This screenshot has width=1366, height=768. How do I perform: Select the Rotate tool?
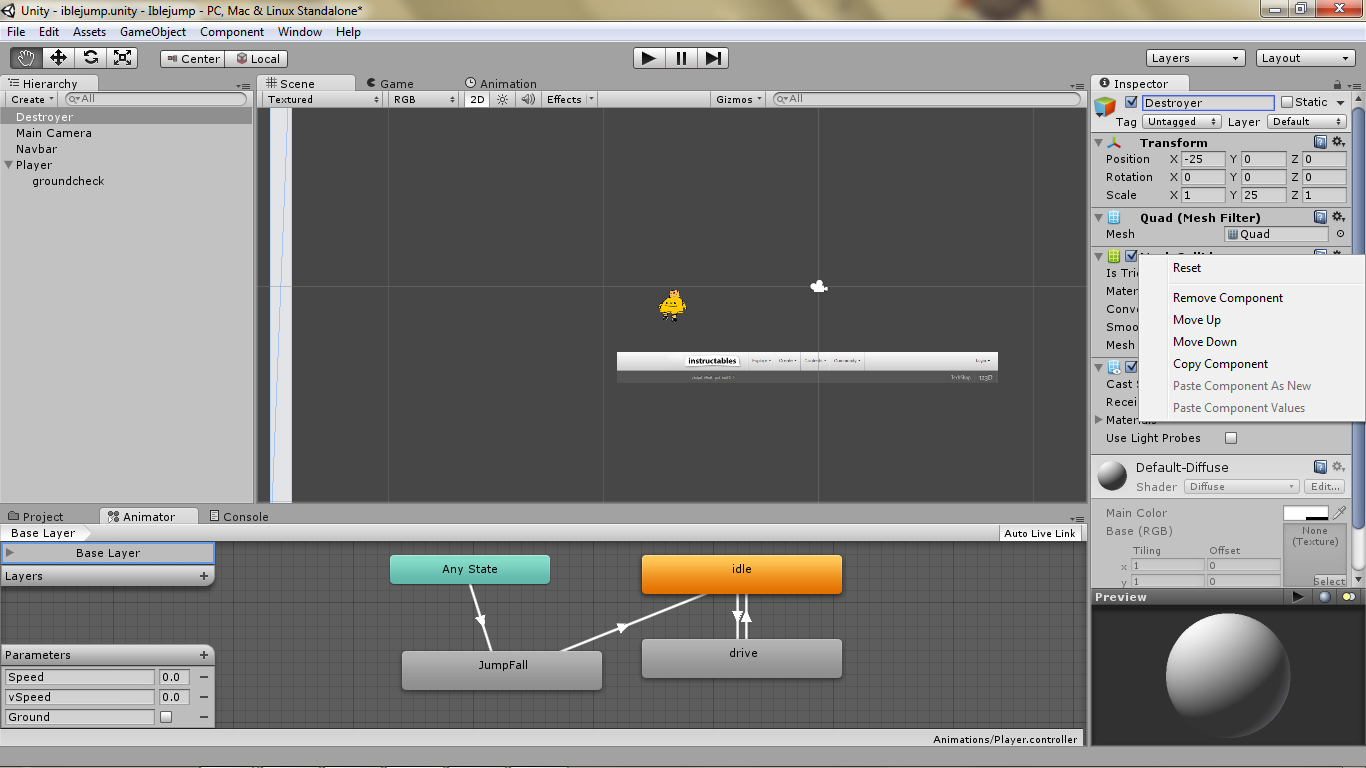tap(90, 58)
